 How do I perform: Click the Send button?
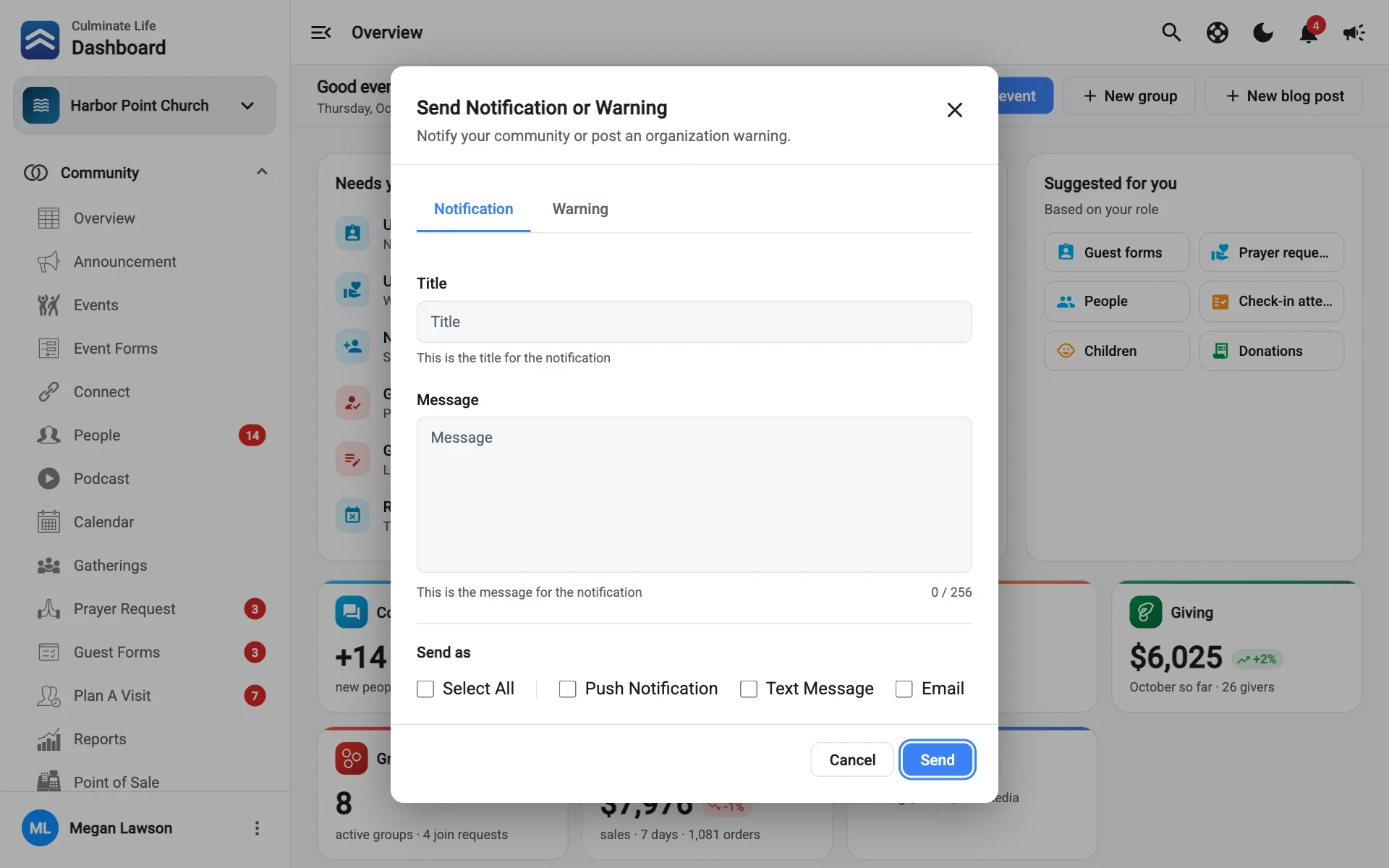pyautogui.click(x=938, y=759)
